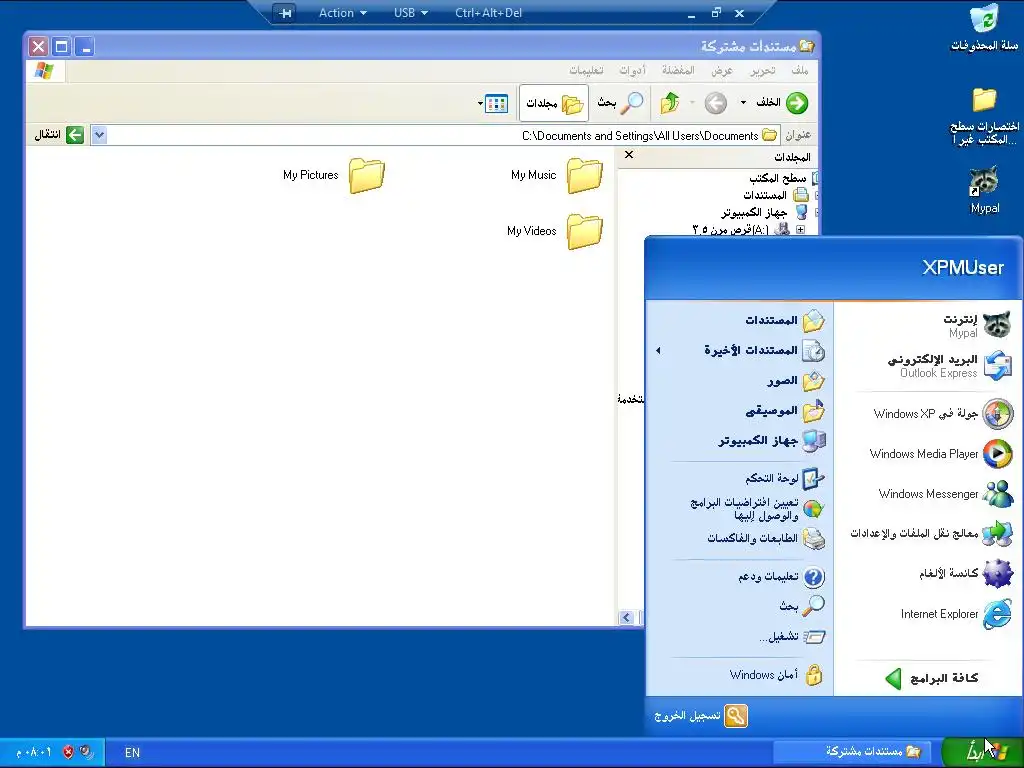Screen dimensions: 1024x768
Task: Expand the 3.5 Floppy (A:) tree node
Action: pos(801,230)
